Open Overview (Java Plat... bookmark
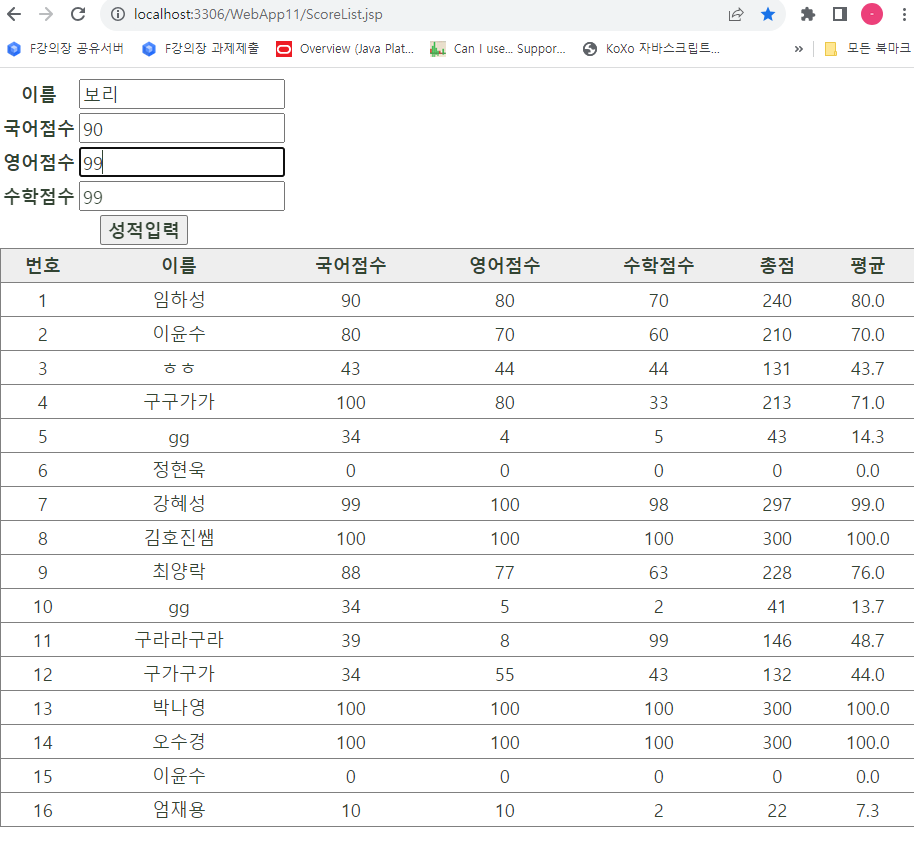Screen dimensions: 914x845 pos(345,49)
